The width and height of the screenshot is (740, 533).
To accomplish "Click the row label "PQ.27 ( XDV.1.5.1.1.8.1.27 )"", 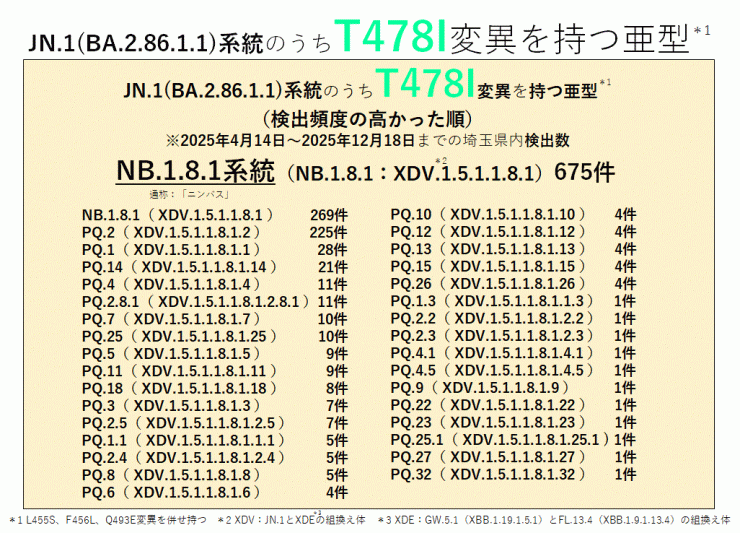I will coord(488,457).
